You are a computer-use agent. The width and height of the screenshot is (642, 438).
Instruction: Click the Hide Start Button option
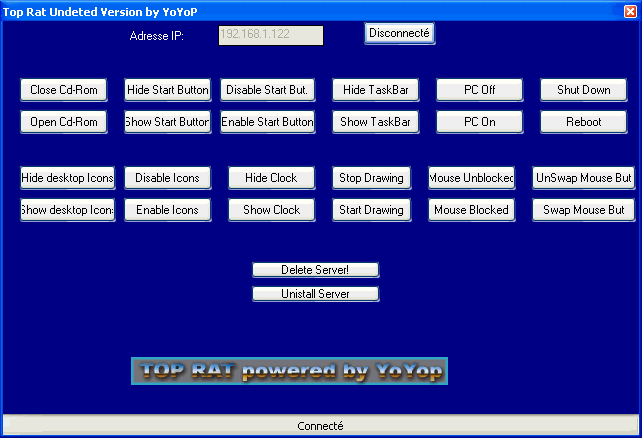pyautogui.click(x=167, y=90)
